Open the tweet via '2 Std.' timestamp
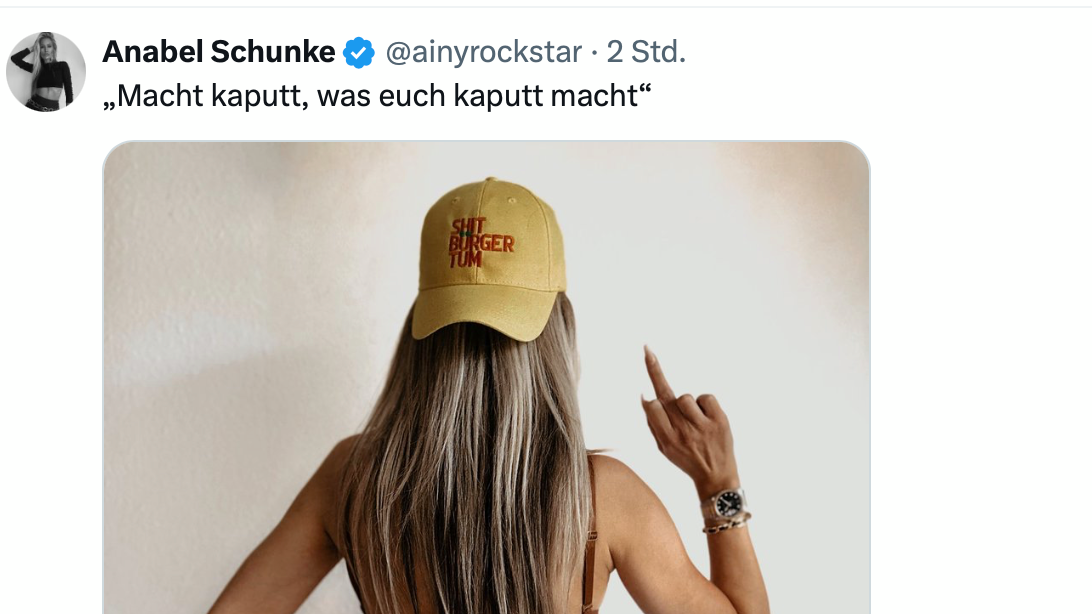The width and height of the screenshot is (1092, 614). [646, 52]
